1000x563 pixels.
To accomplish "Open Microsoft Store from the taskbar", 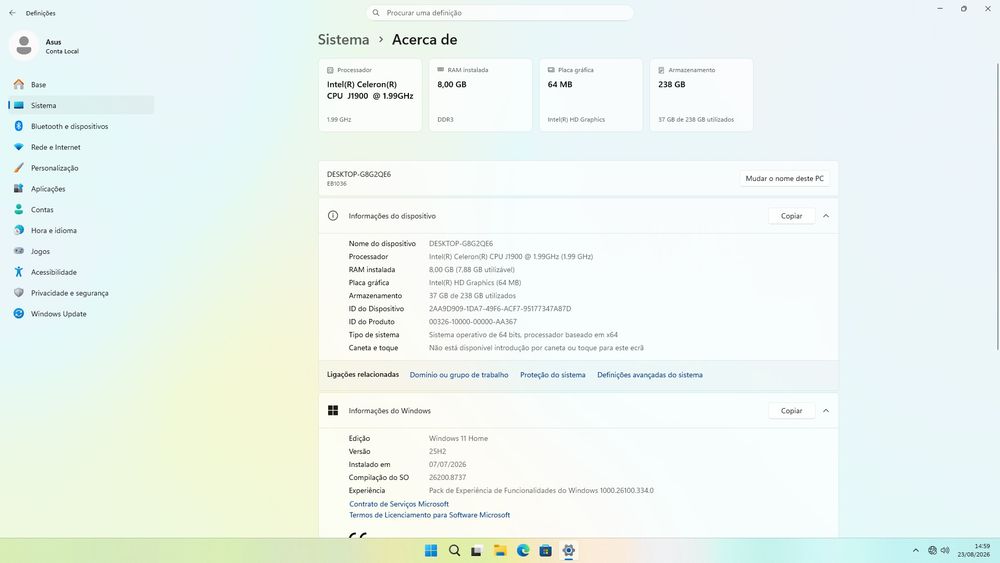I will (546, 550).
